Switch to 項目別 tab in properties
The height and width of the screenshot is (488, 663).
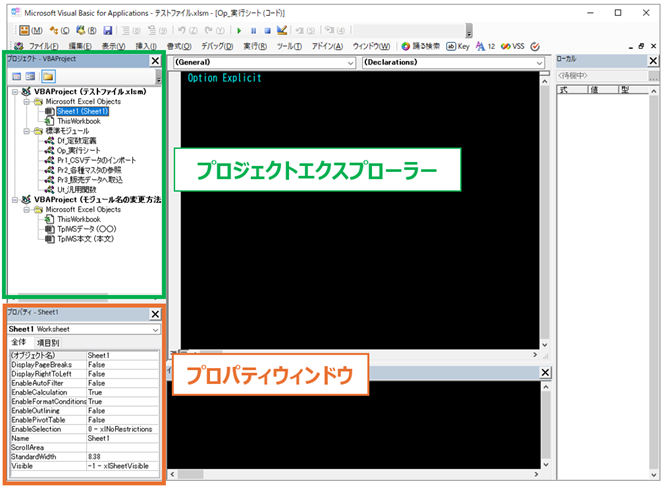click(x=48, y=343)
